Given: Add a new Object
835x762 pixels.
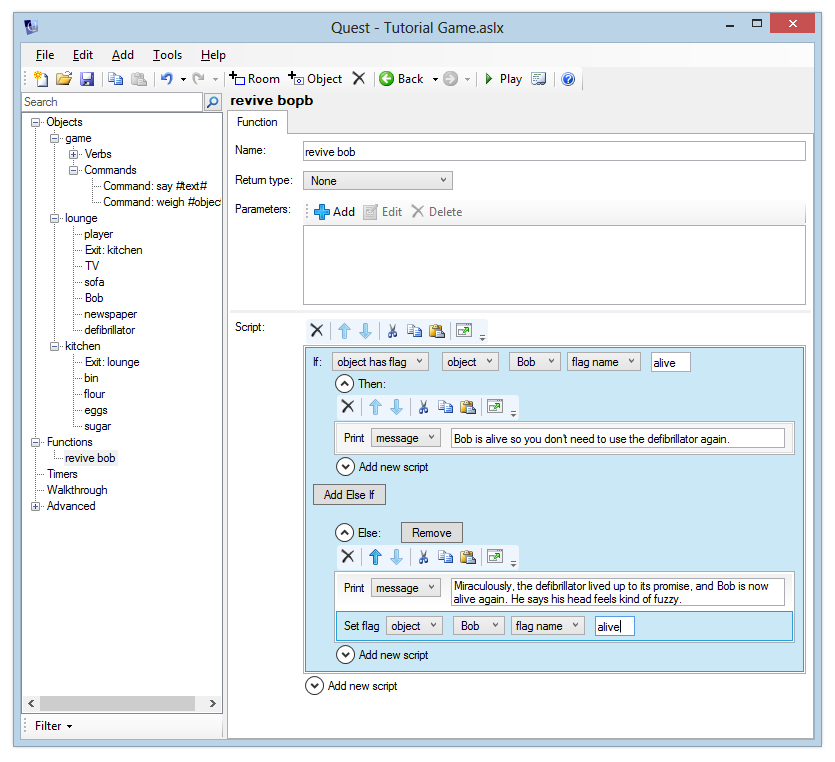Looking at the screenshot, I should point(315,79).
